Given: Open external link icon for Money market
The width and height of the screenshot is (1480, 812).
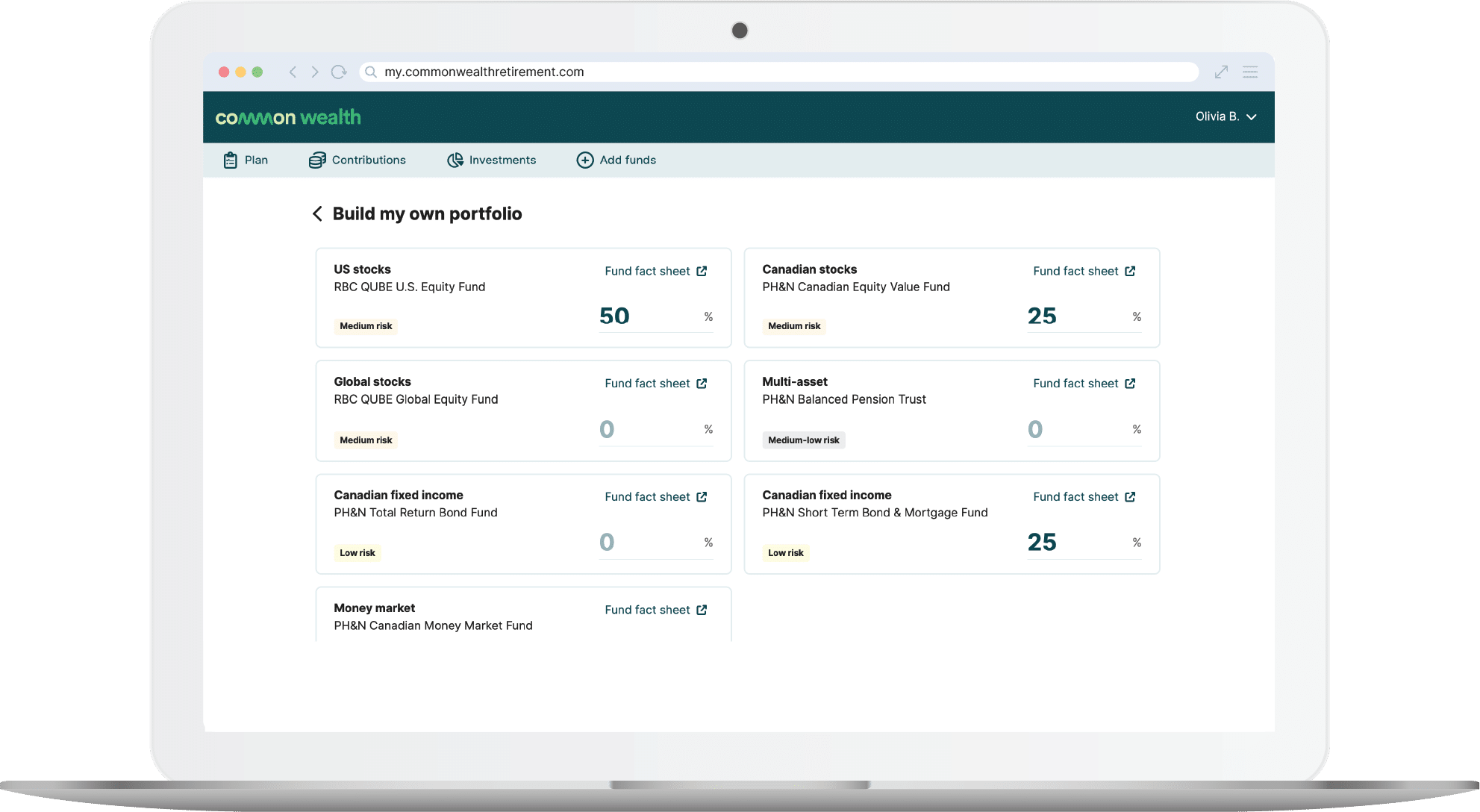Looking at the screenshot, I should pos(702,610).
